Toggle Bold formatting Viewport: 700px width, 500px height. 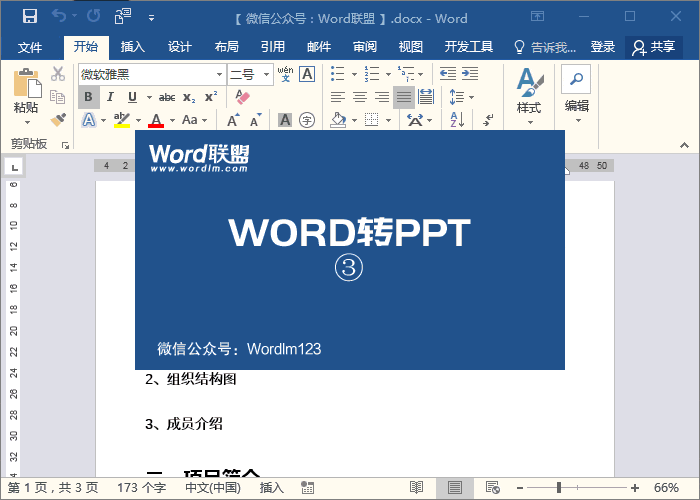pyautogui.click(x=88, y=97)
